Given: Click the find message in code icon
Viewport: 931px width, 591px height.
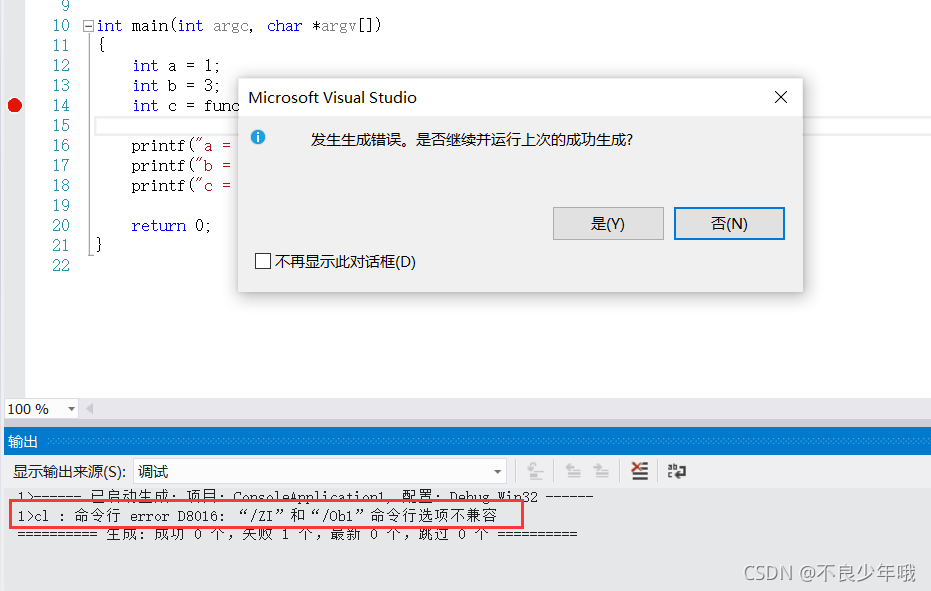Looking at the screenshot, I should (535, 471).
